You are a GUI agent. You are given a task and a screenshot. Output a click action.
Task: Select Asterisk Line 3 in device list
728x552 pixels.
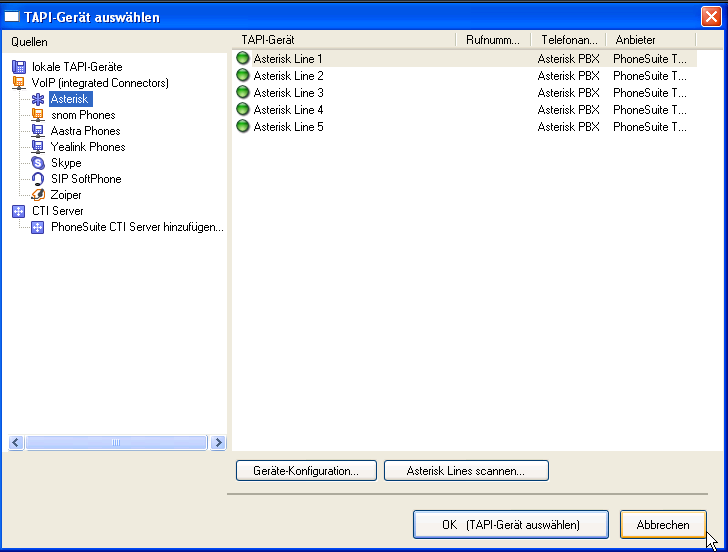(x=288, y=93)
